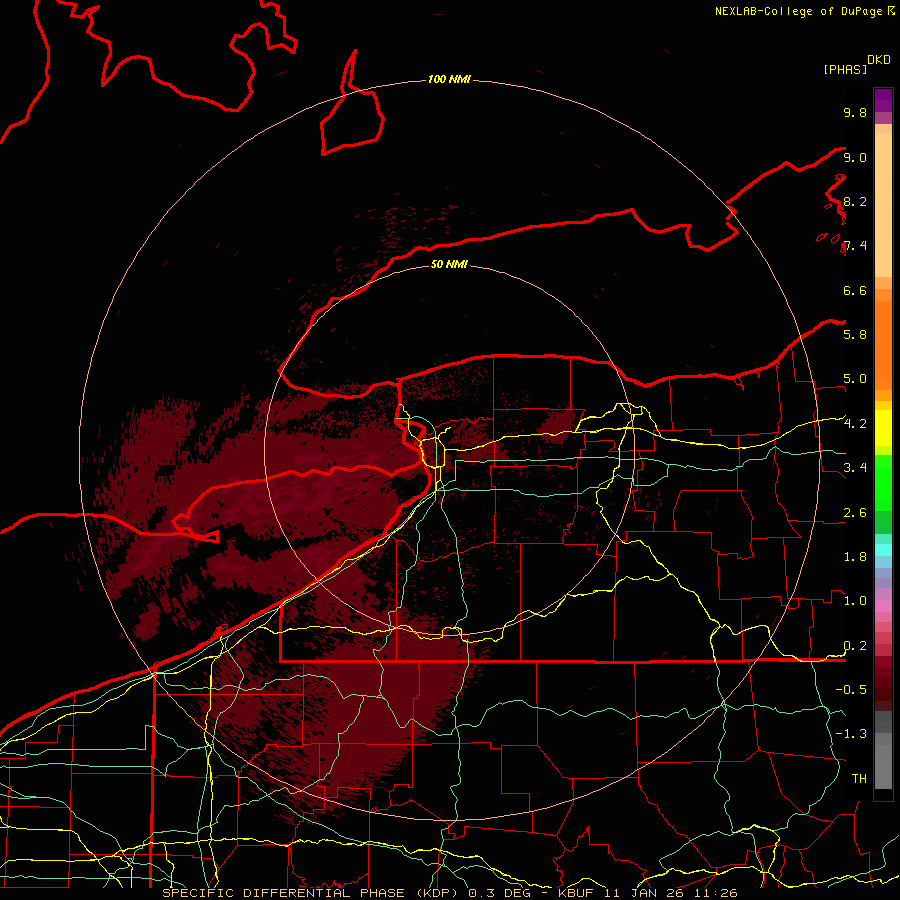Pick the pink segment of the color bar
The height and width of the screenshot is (900, 900).
point(883,606)
